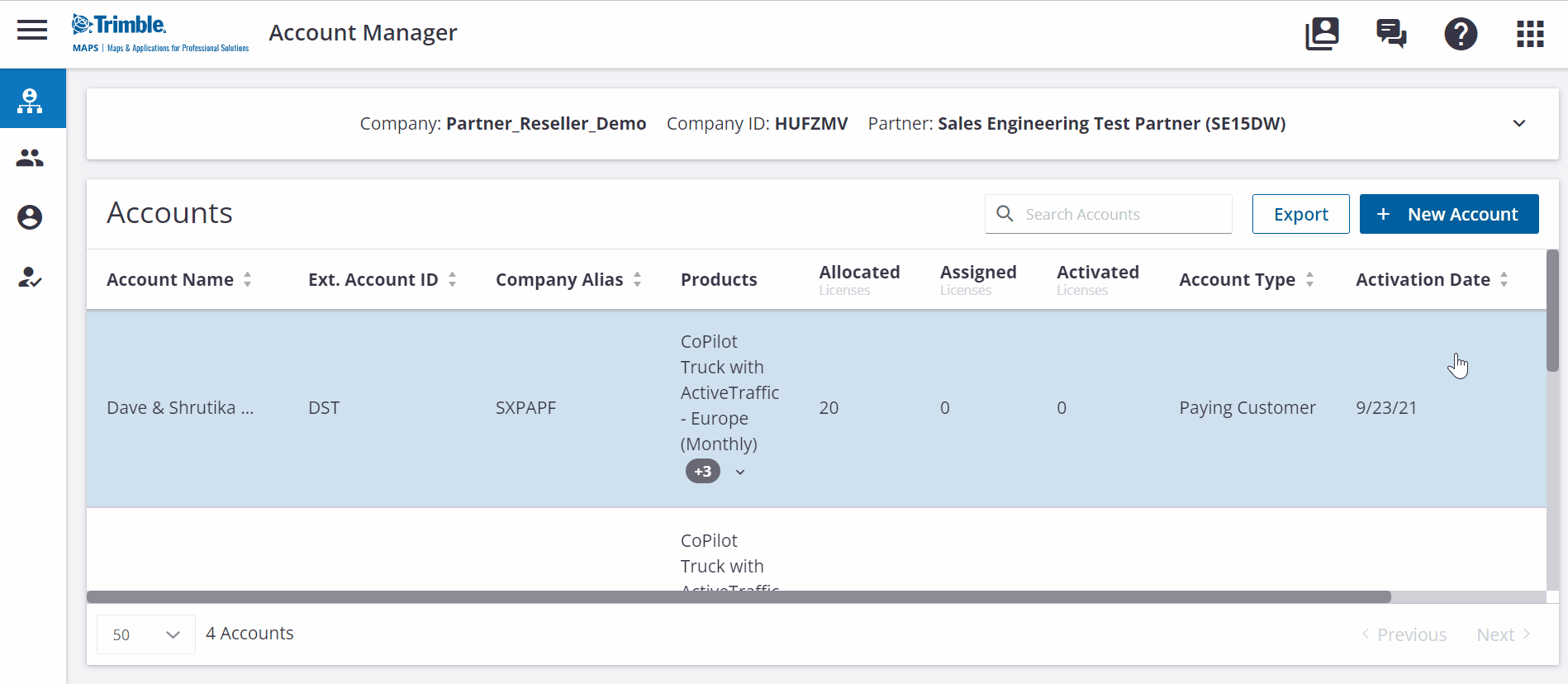This screenshot has width=1568, height=684.
Task: Open the chat feedback icon
Action: (1391, 34)
